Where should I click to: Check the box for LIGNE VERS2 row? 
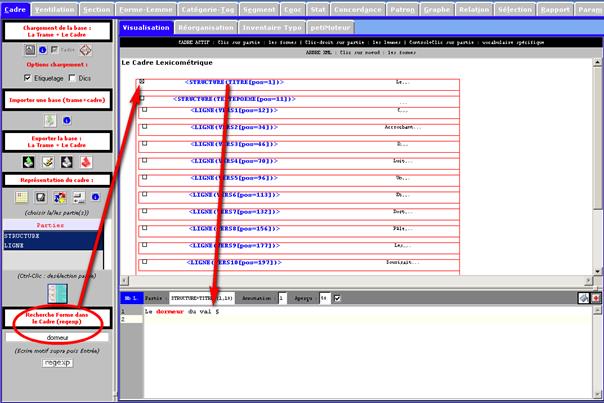click(x=144, y=126)
